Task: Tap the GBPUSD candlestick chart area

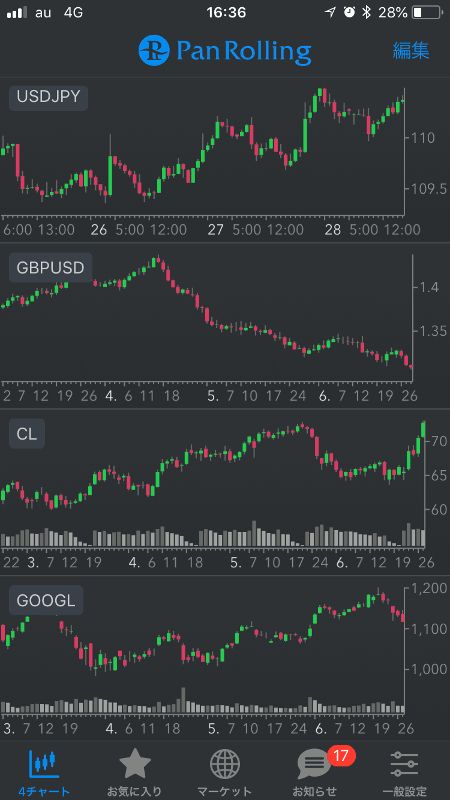Action: [206, 316]
